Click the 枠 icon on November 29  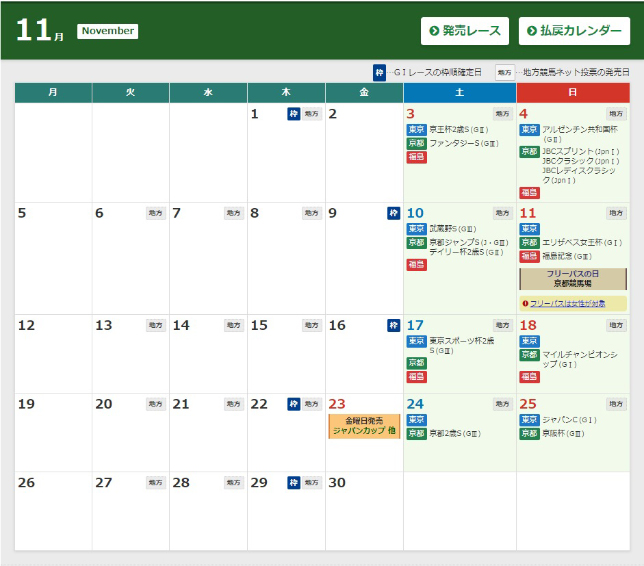coord(294,482)
